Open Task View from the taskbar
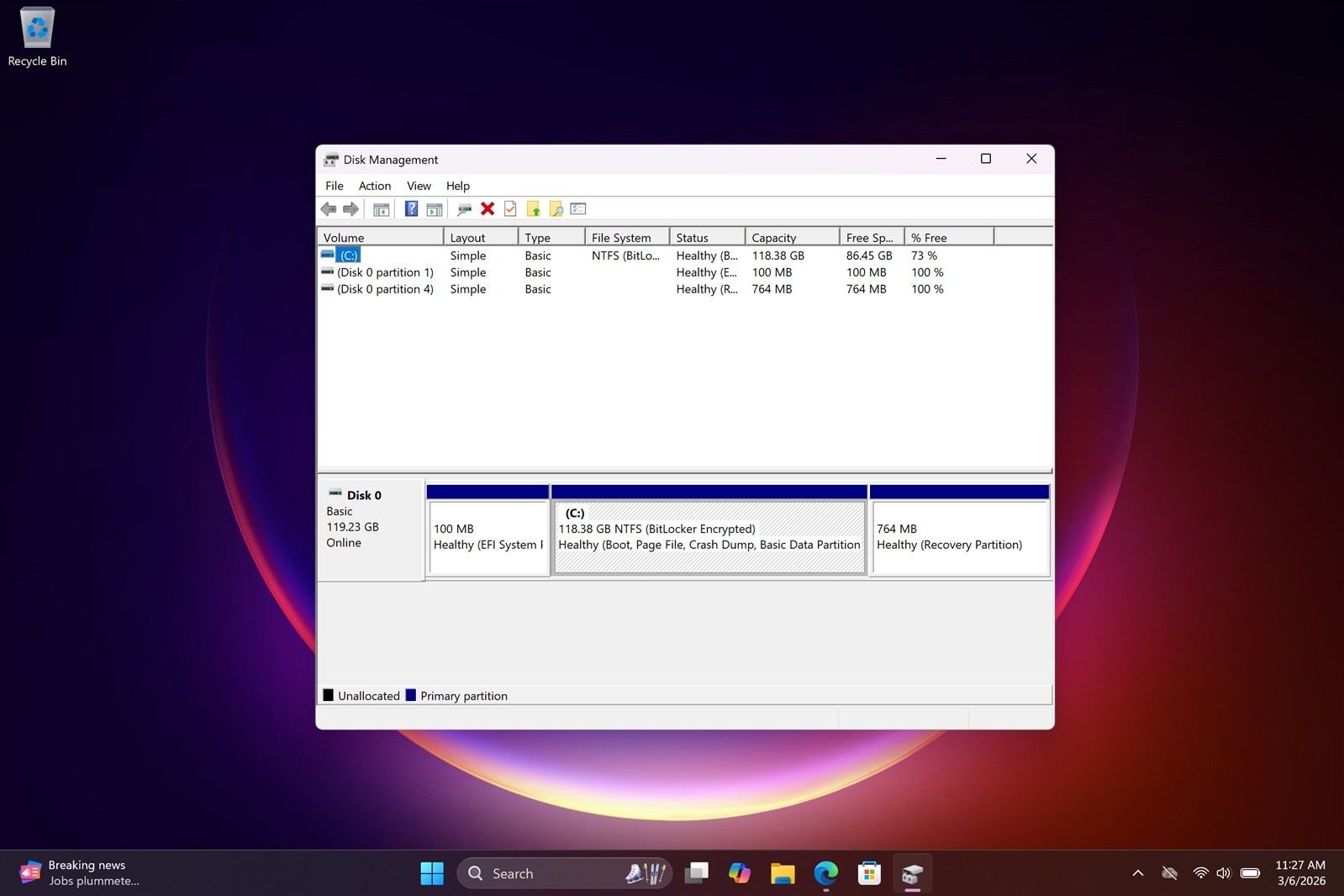The image size is (1344, 896). (x=696, y=873)
